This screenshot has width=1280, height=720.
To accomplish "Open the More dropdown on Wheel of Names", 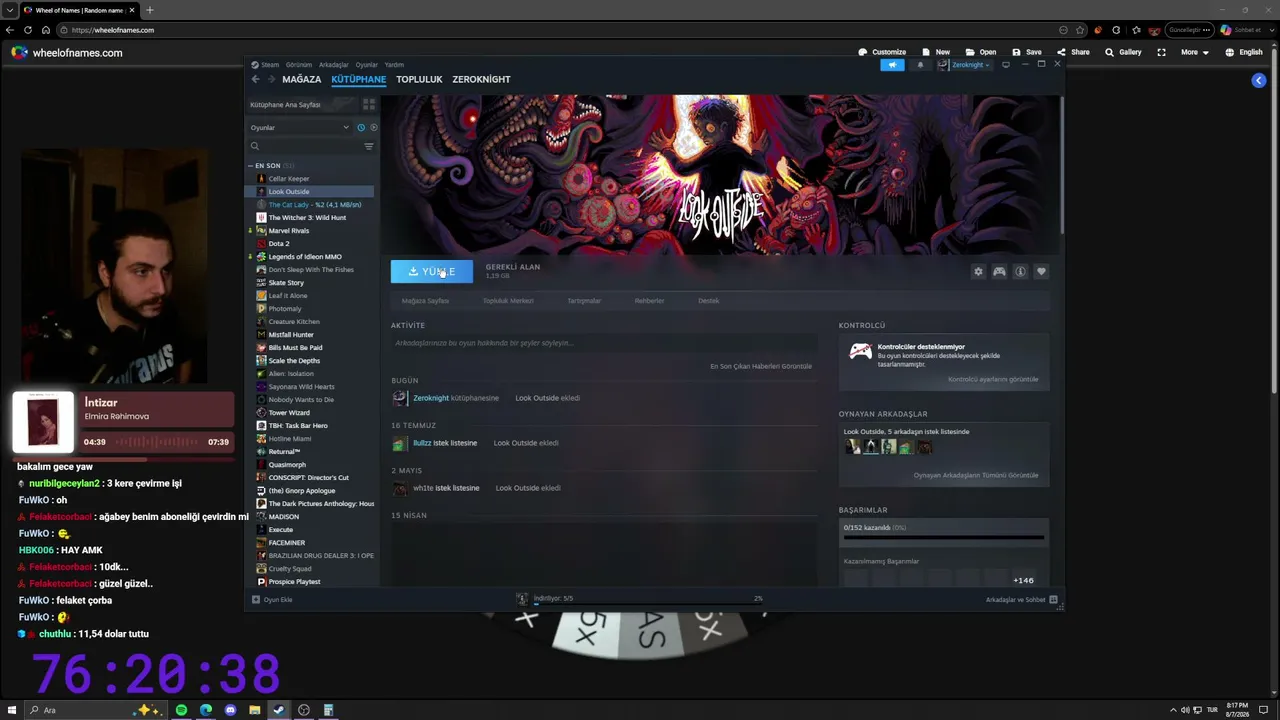I will (1194, 52).
